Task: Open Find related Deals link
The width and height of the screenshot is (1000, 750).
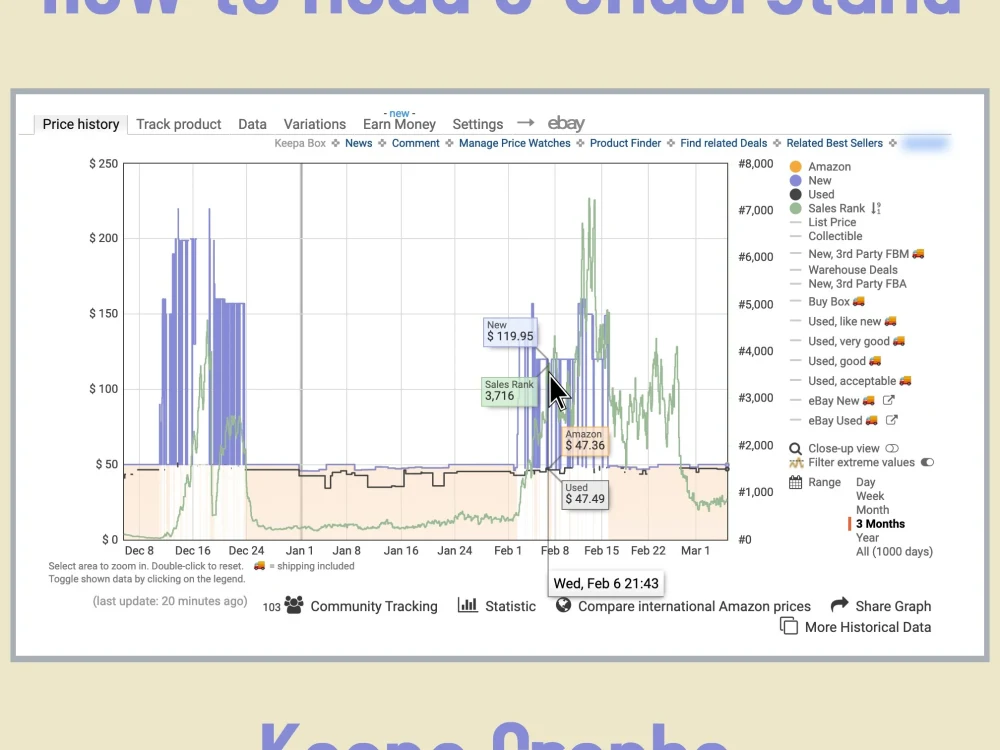Action: [723, 143]
